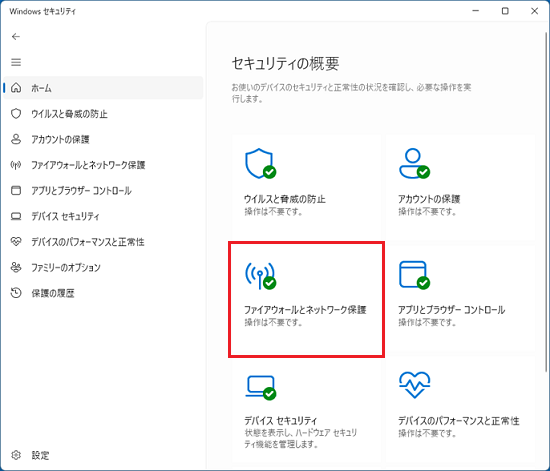
Task: Click ウイルスと脅威の防止 tile title
Action: click(x=285, y=199)
